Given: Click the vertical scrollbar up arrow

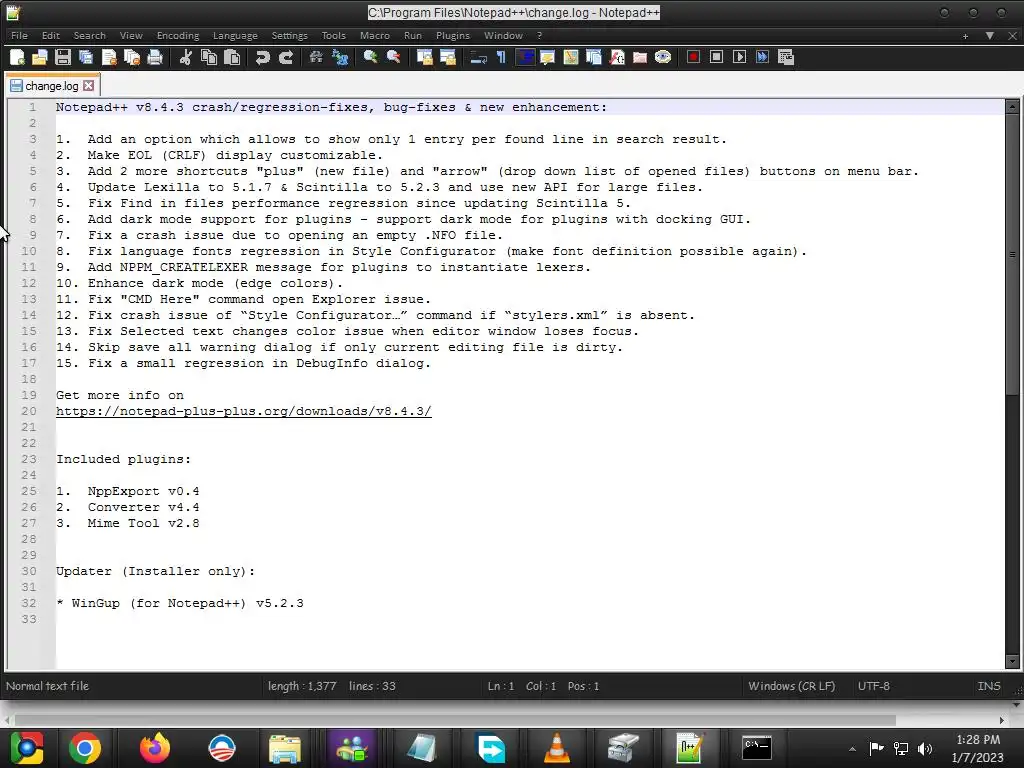Looking at the screenshot, I should [x=1012, y=106].
